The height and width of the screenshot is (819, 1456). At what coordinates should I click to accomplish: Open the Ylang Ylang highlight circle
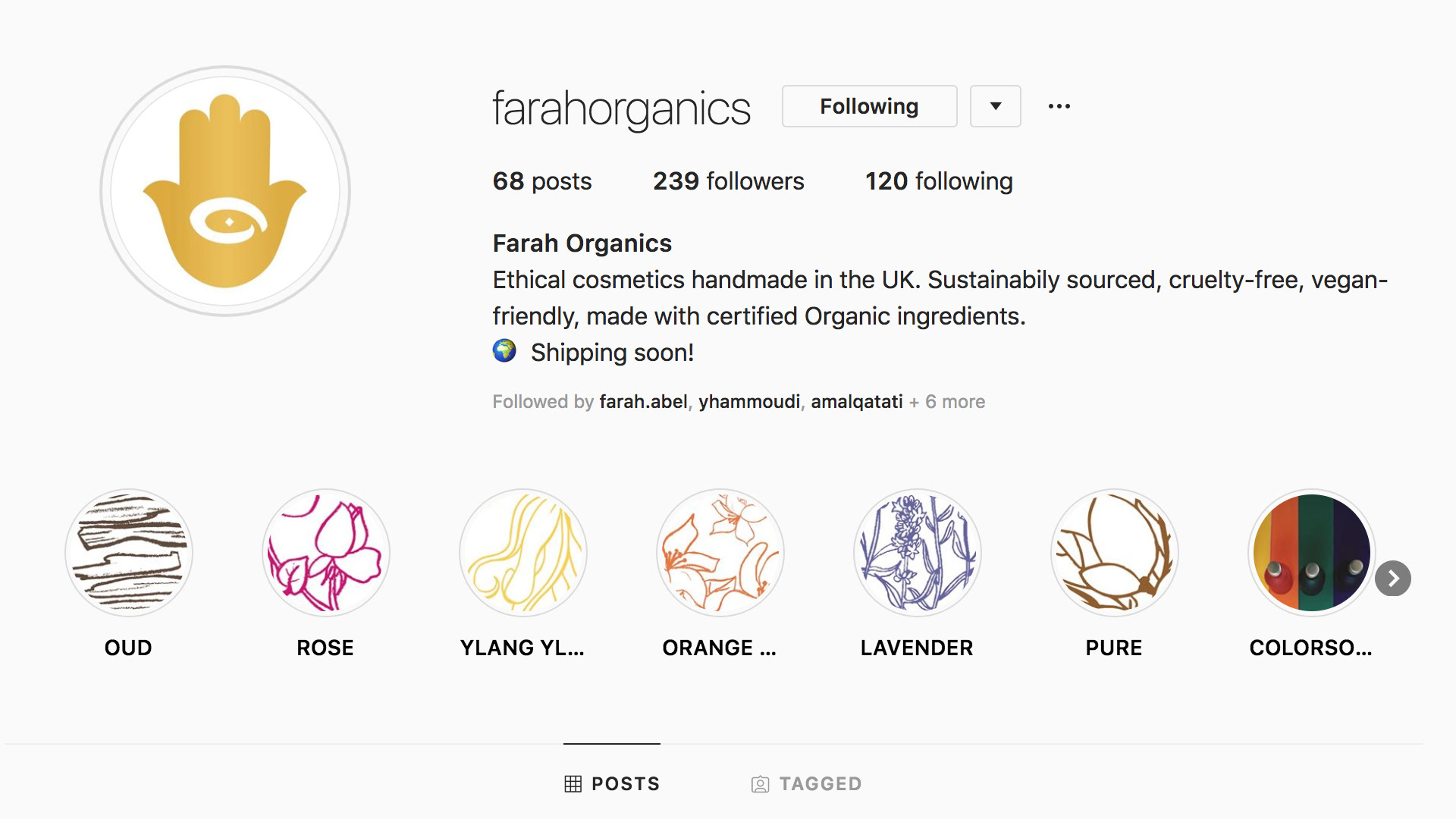coord(522,553)
